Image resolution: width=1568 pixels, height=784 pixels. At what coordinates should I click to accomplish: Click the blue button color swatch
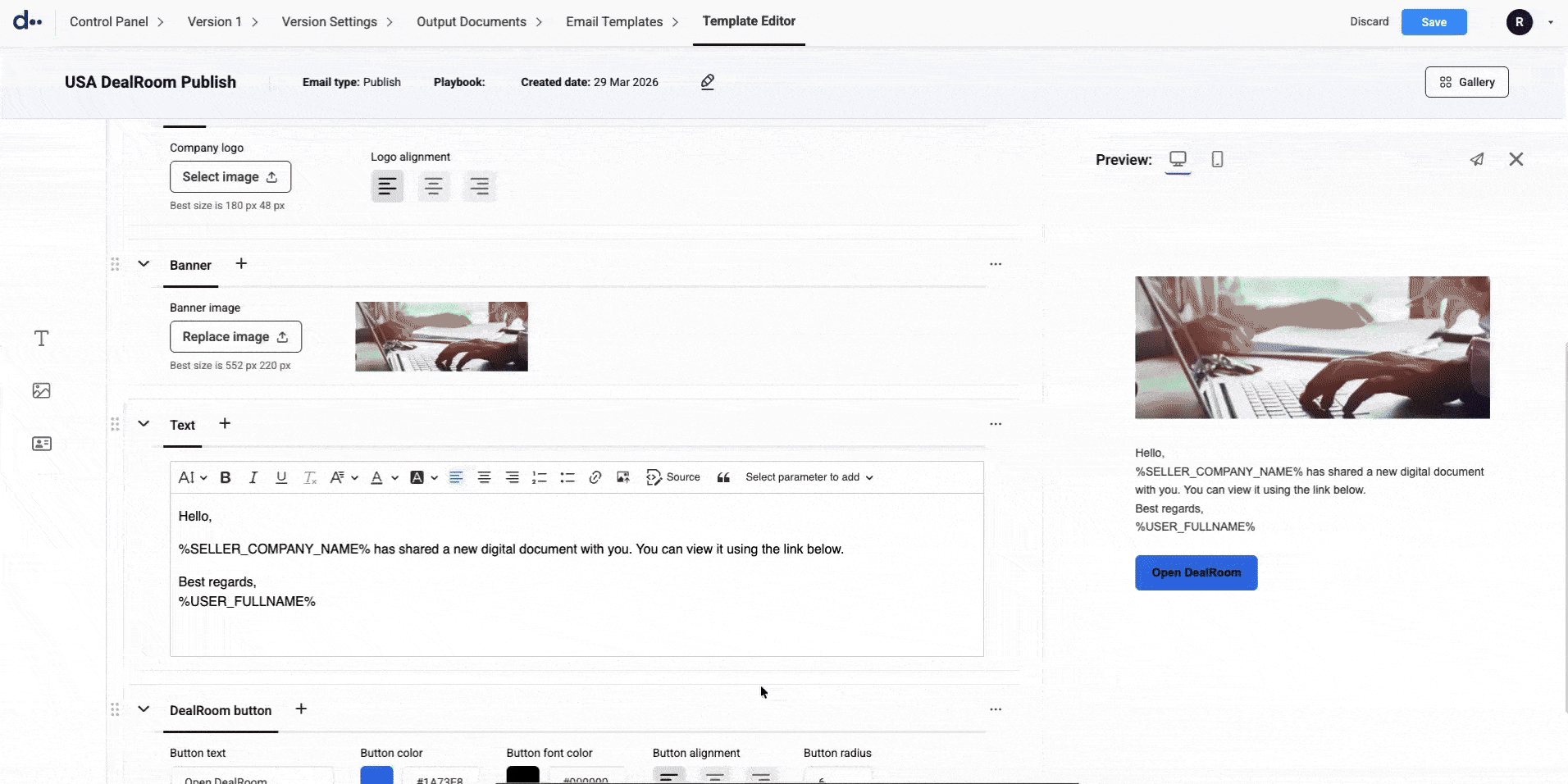pyautogui.click(x=376, y=775)
